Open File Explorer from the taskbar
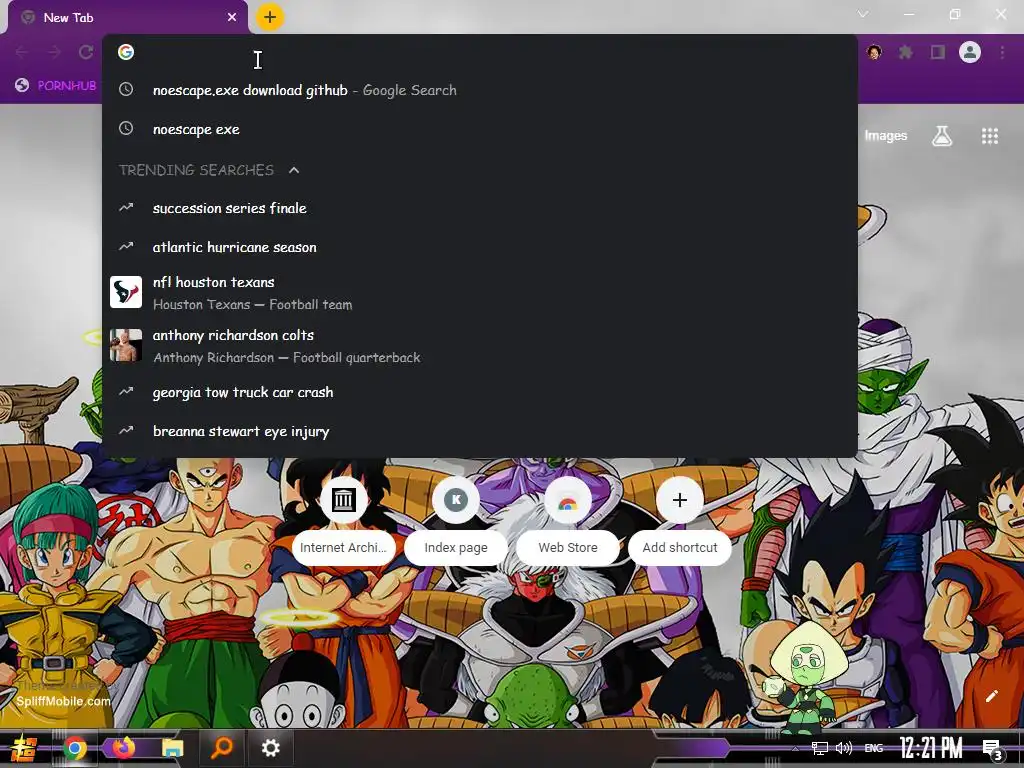Screen dimensions: 1024x768 coord(172,748)
